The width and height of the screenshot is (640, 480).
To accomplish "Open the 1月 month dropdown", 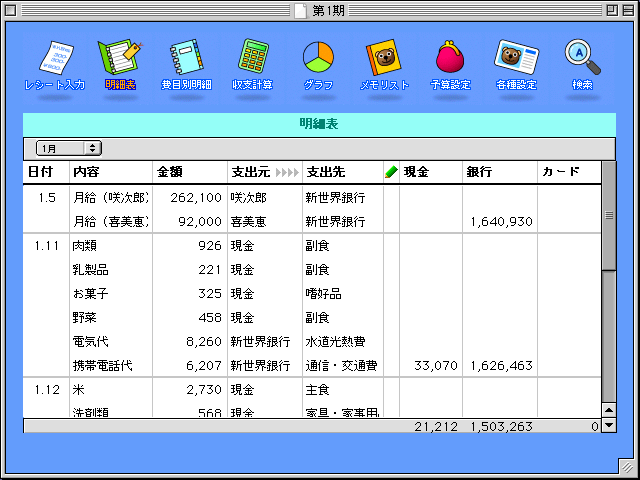I will [x=69, y=148].
